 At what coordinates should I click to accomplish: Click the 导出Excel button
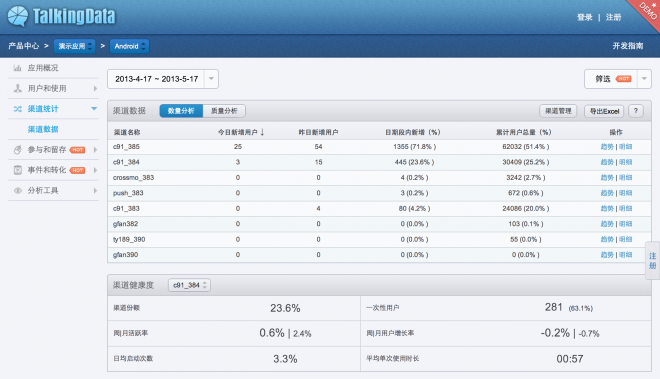point(604,111)
